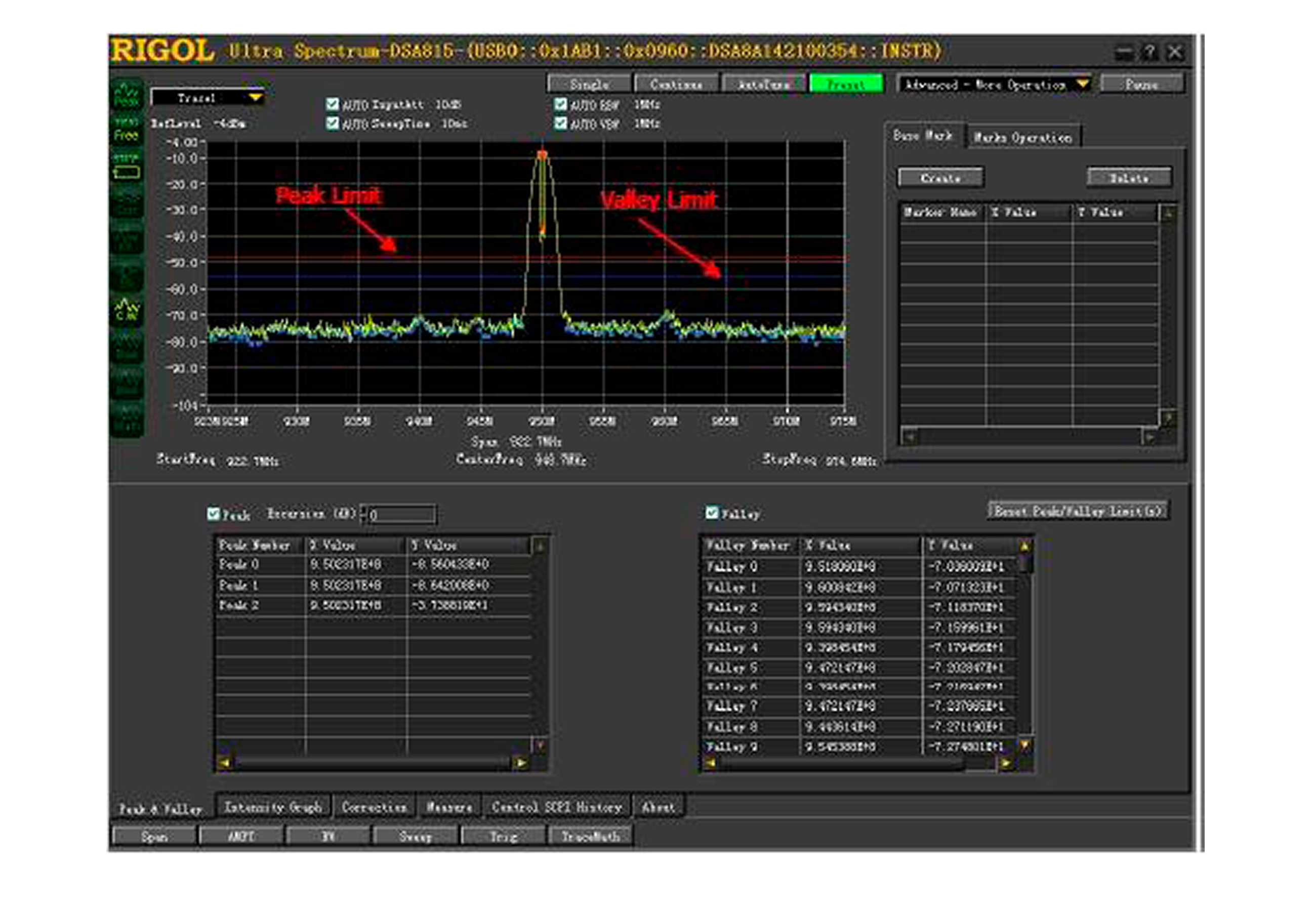This screenshot has height=911, width=1316.
Task: Click the down arrow on valley table scrollbar
Action: 1024,744
